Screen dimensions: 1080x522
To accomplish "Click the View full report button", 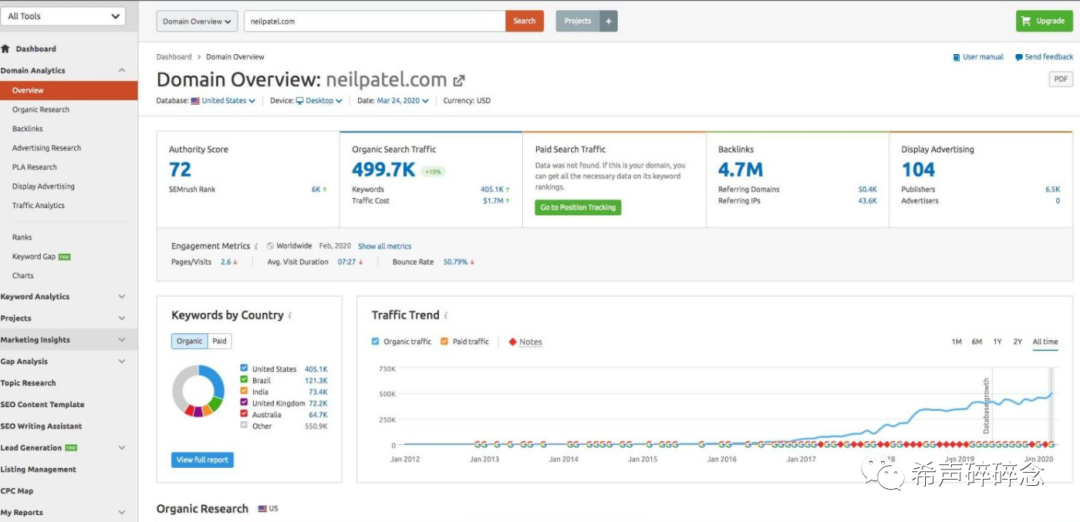I will click(x=202, y=460).
